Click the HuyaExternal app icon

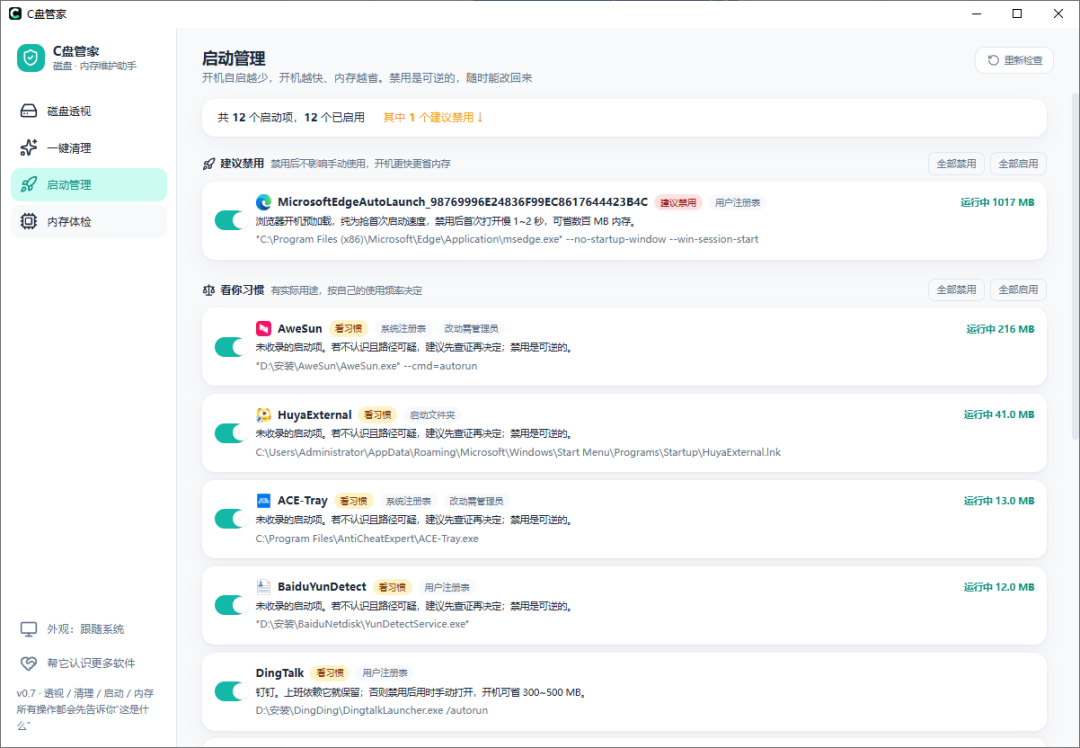click(263, 415)
